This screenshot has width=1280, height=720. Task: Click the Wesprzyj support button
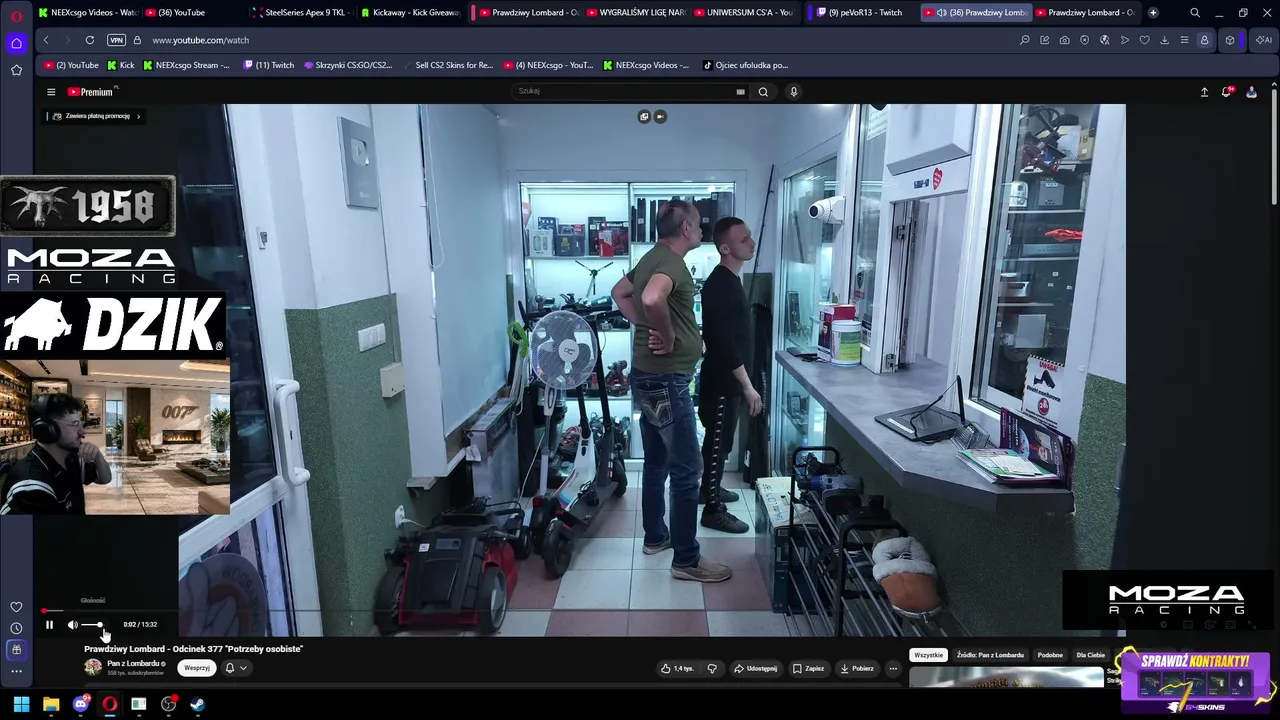tap(197, 668)
